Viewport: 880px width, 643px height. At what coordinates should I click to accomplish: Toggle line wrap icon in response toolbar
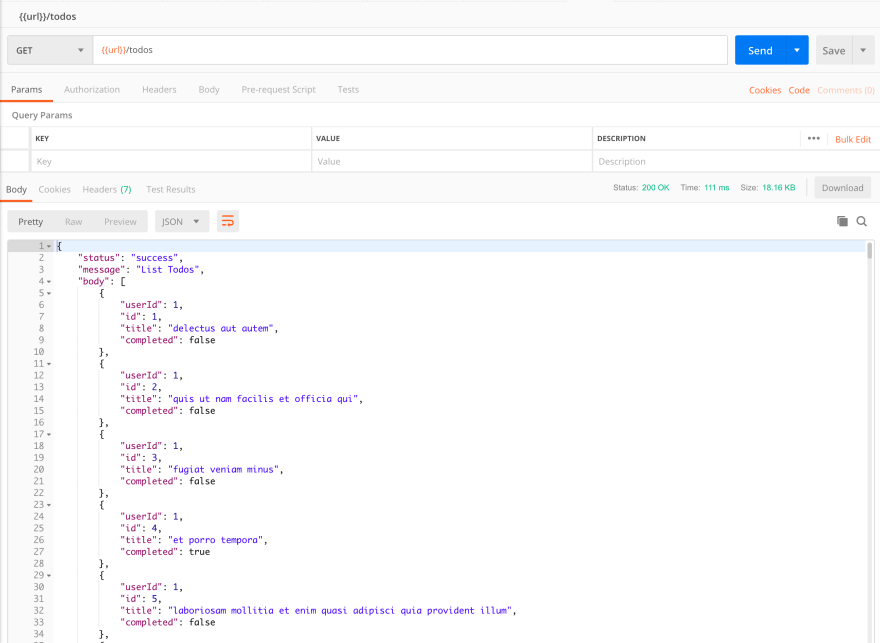click(x=228, y=221)
